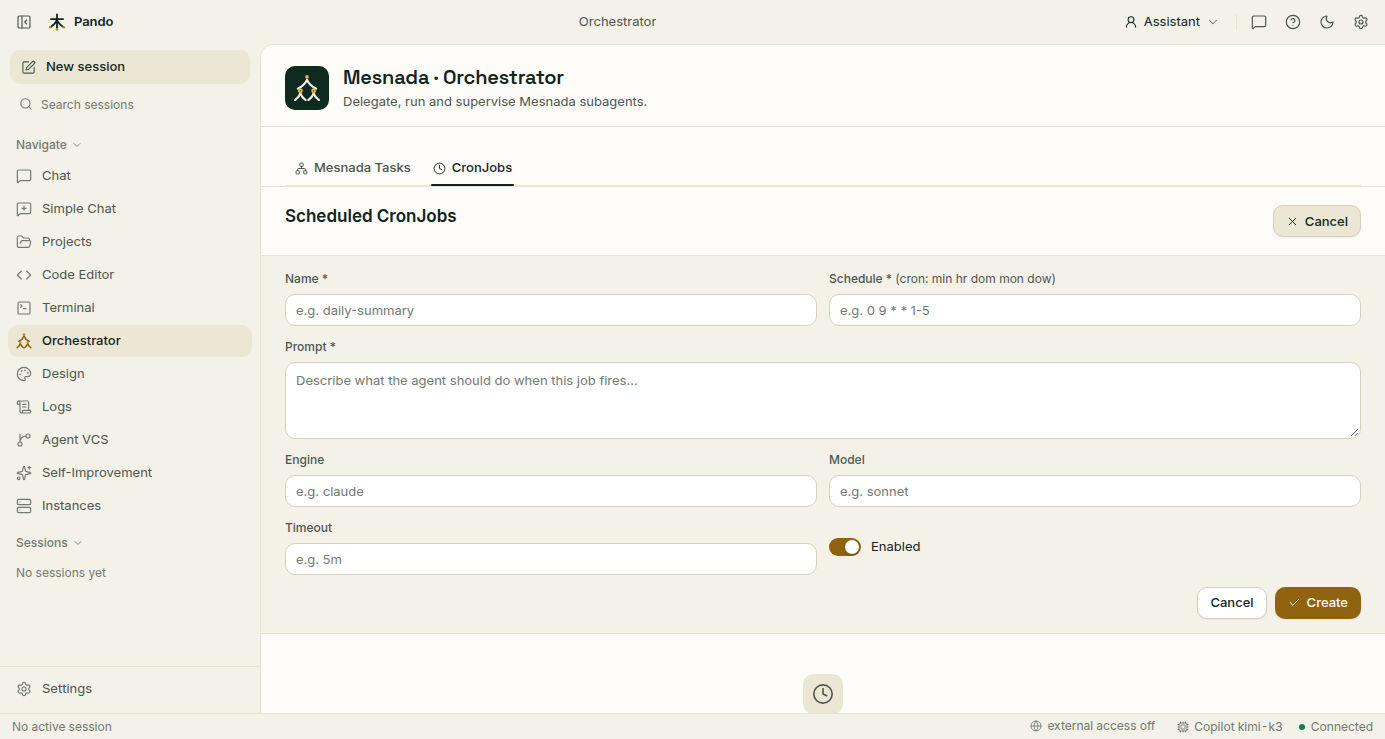Open the chat bubble icon in header

[x=1259, y=22]
